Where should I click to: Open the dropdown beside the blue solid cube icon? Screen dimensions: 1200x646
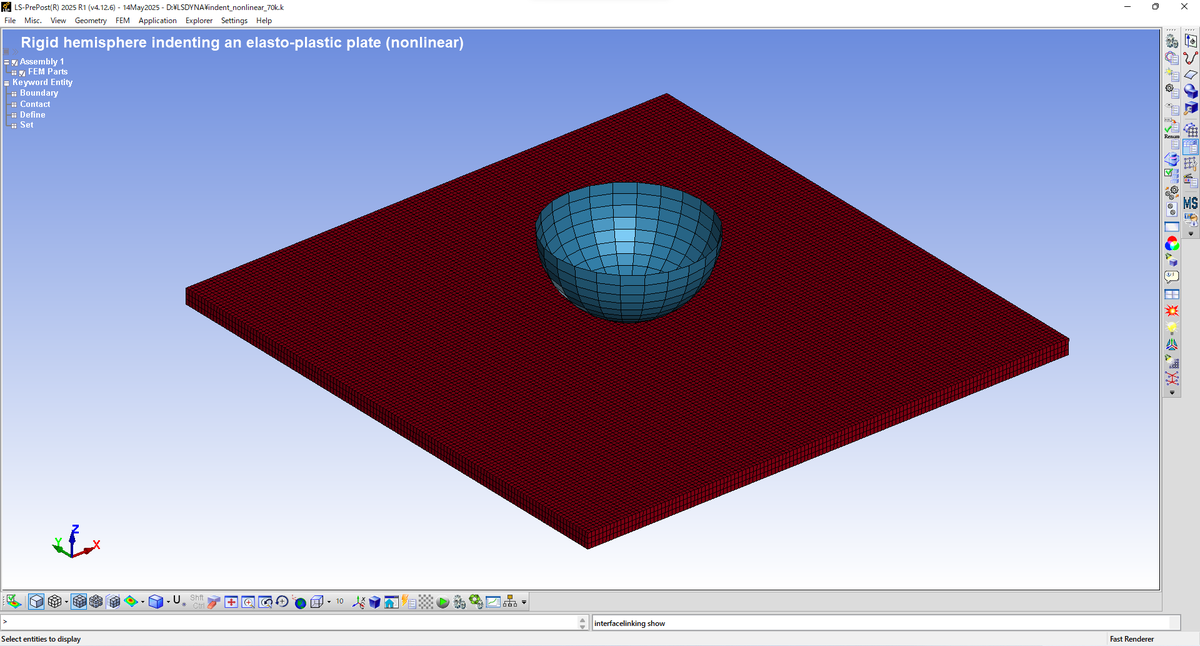coord(168,602)
